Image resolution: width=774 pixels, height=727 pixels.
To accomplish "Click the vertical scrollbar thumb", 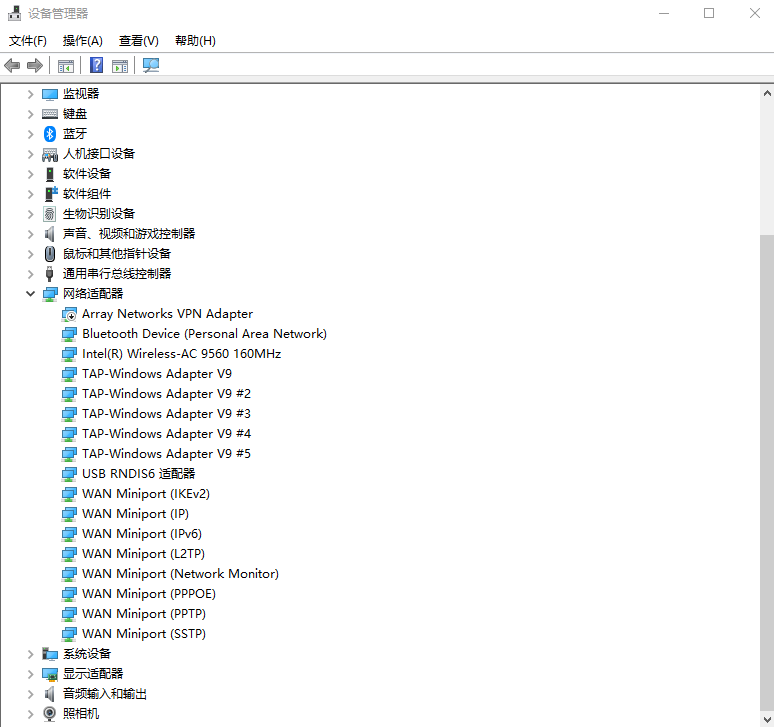I will click(x=767, y=473).
